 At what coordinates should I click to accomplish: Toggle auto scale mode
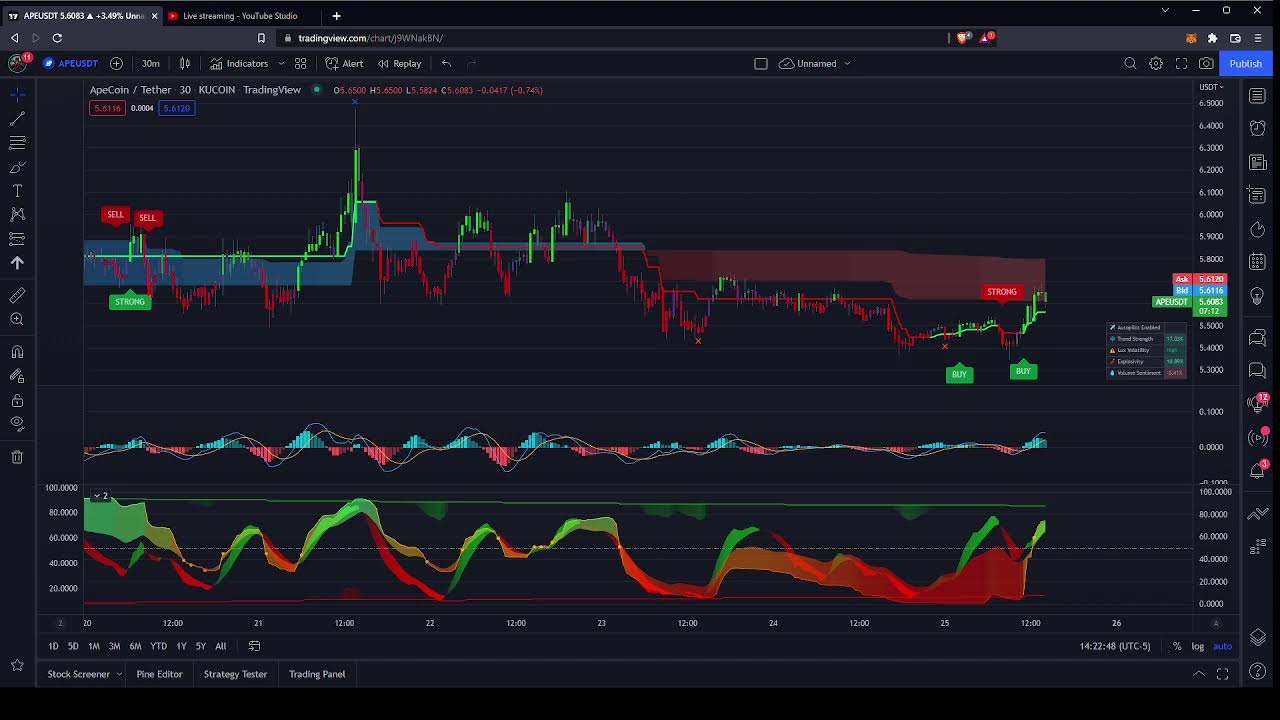point(1222,646)
